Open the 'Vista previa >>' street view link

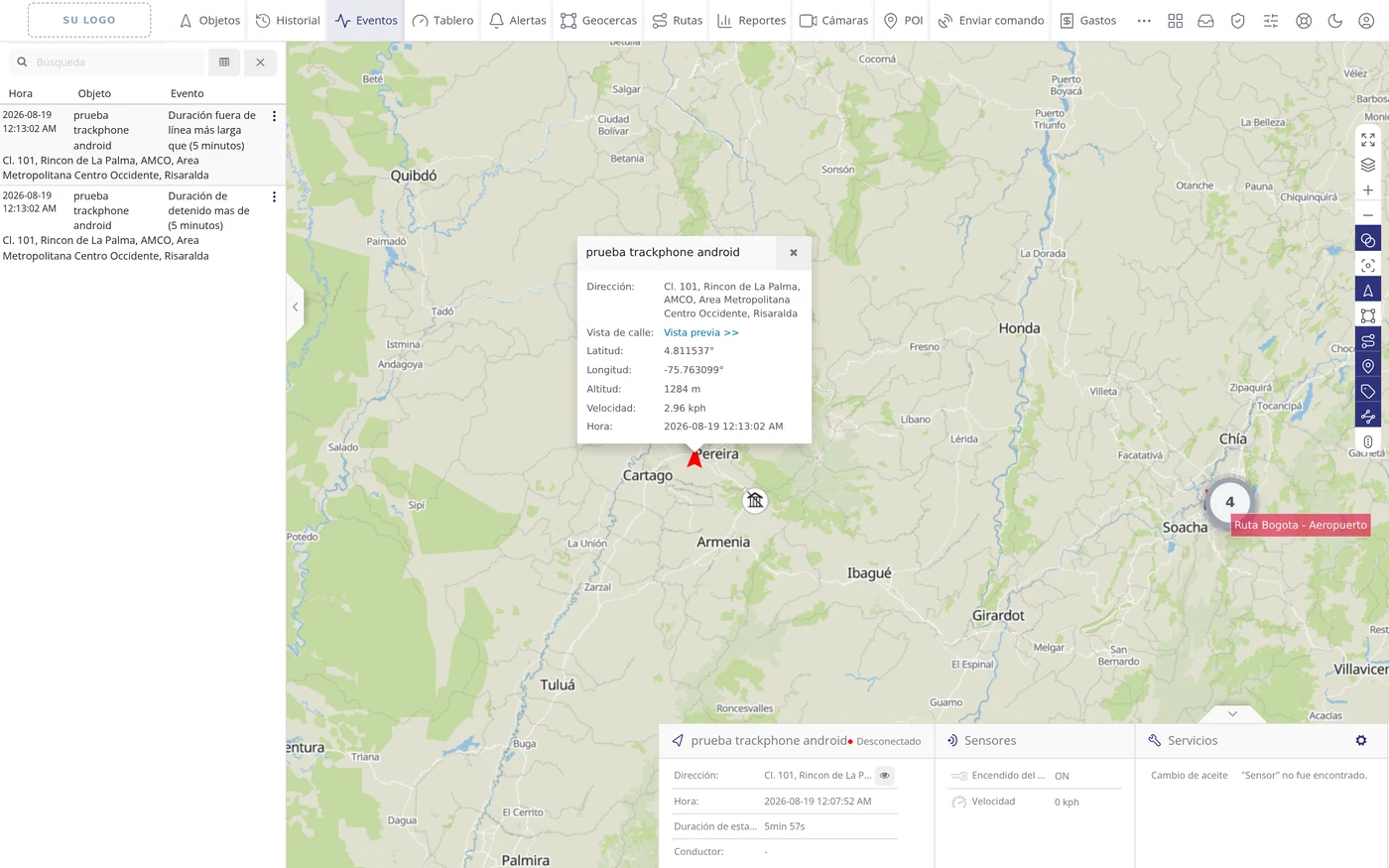coord(701,332)
